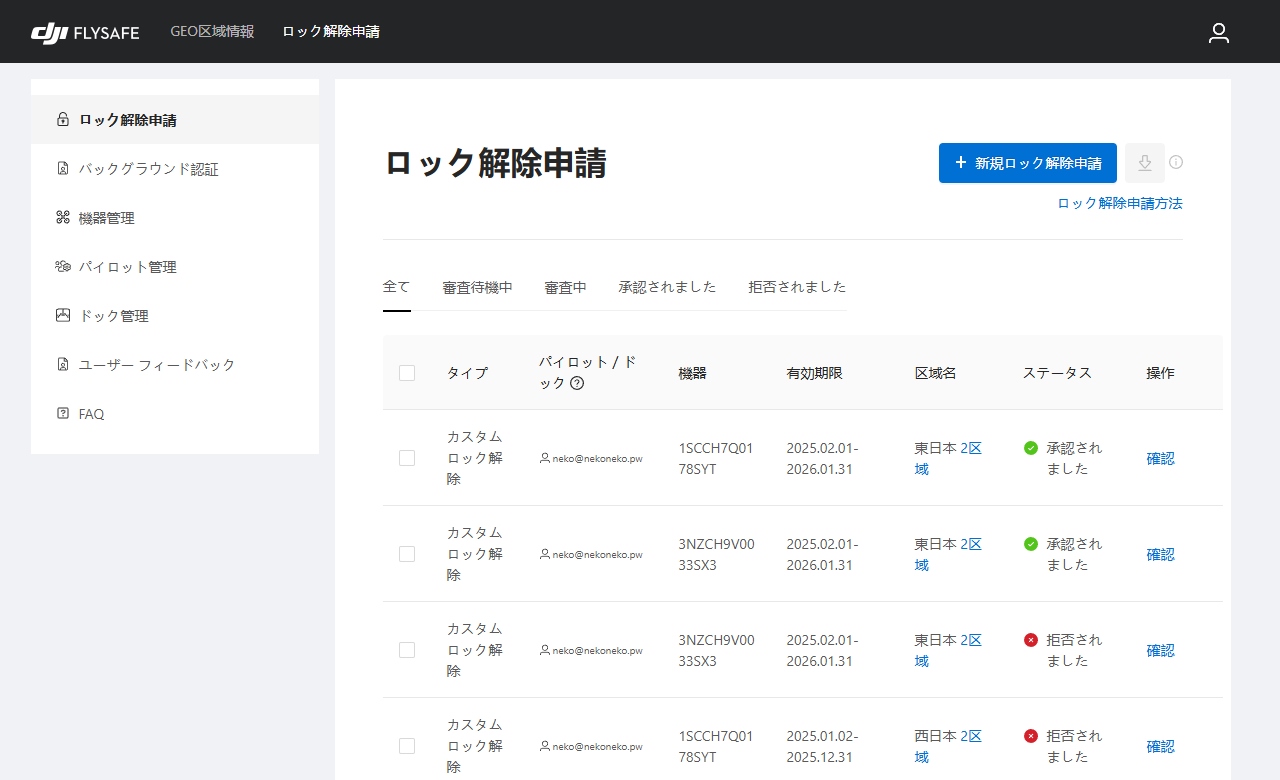
Task: Click the DJI FlySafe logo
Action: click(85, 32)
